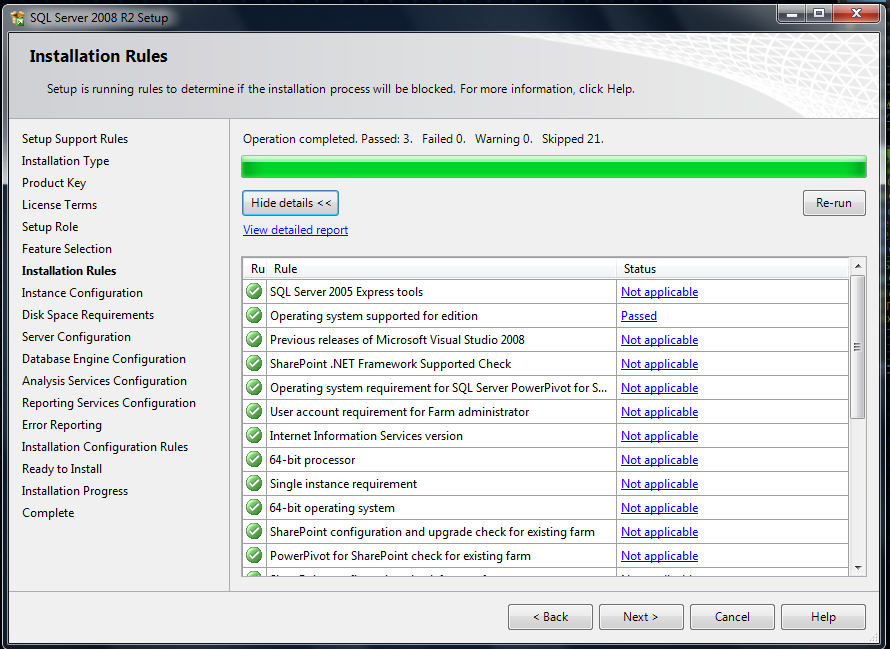Sort by the Status column header

pos(733,269)
